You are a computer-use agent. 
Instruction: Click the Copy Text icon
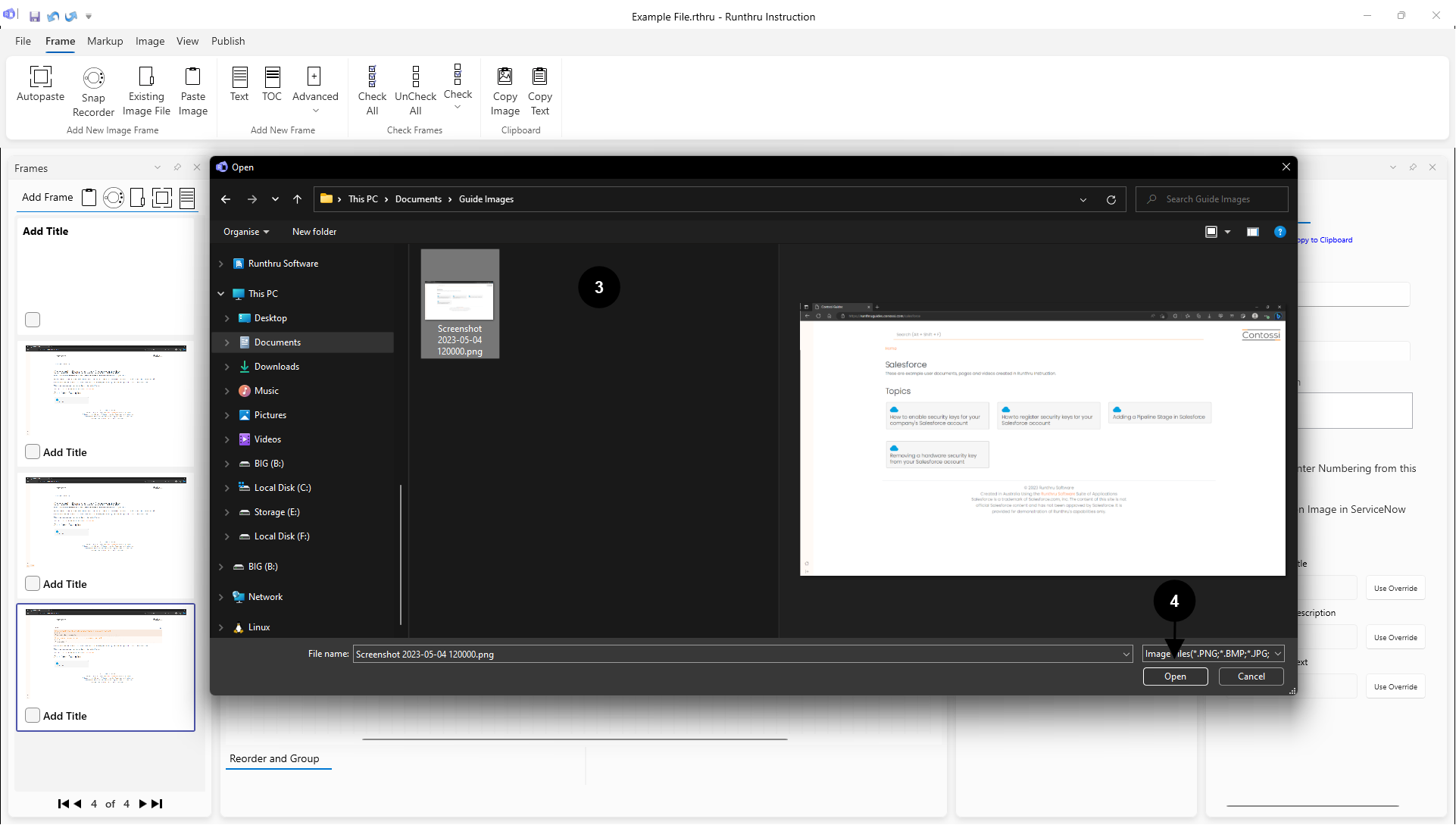[x=539, y=77]
